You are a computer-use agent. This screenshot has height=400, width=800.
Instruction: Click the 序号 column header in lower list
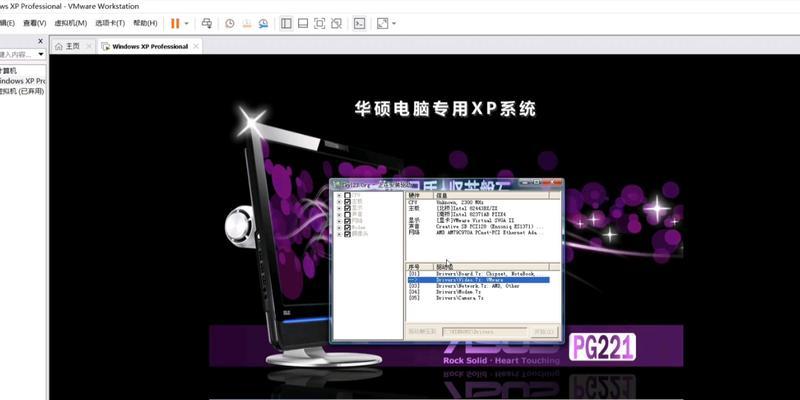420,267
